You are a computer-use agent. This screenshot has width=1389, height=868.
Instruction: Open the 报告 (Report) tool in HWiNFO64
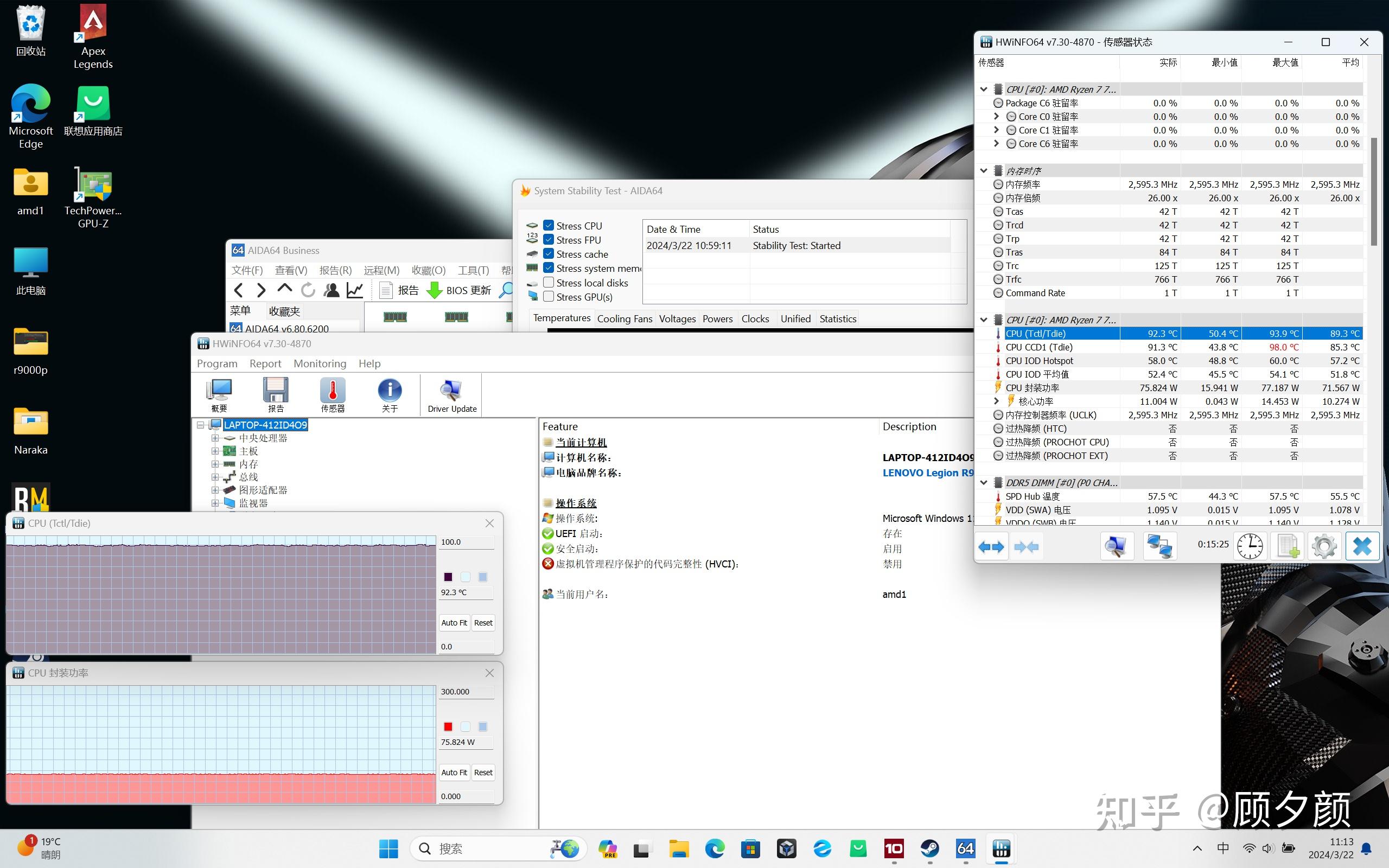pos(276,395)
